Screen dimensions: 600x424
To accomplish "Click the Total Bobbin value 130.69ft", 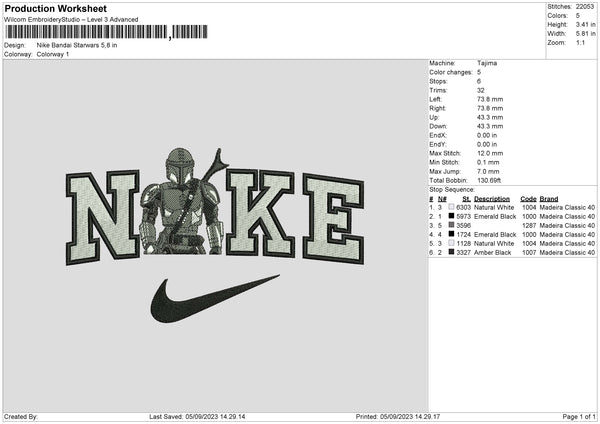I will point(489,181).
